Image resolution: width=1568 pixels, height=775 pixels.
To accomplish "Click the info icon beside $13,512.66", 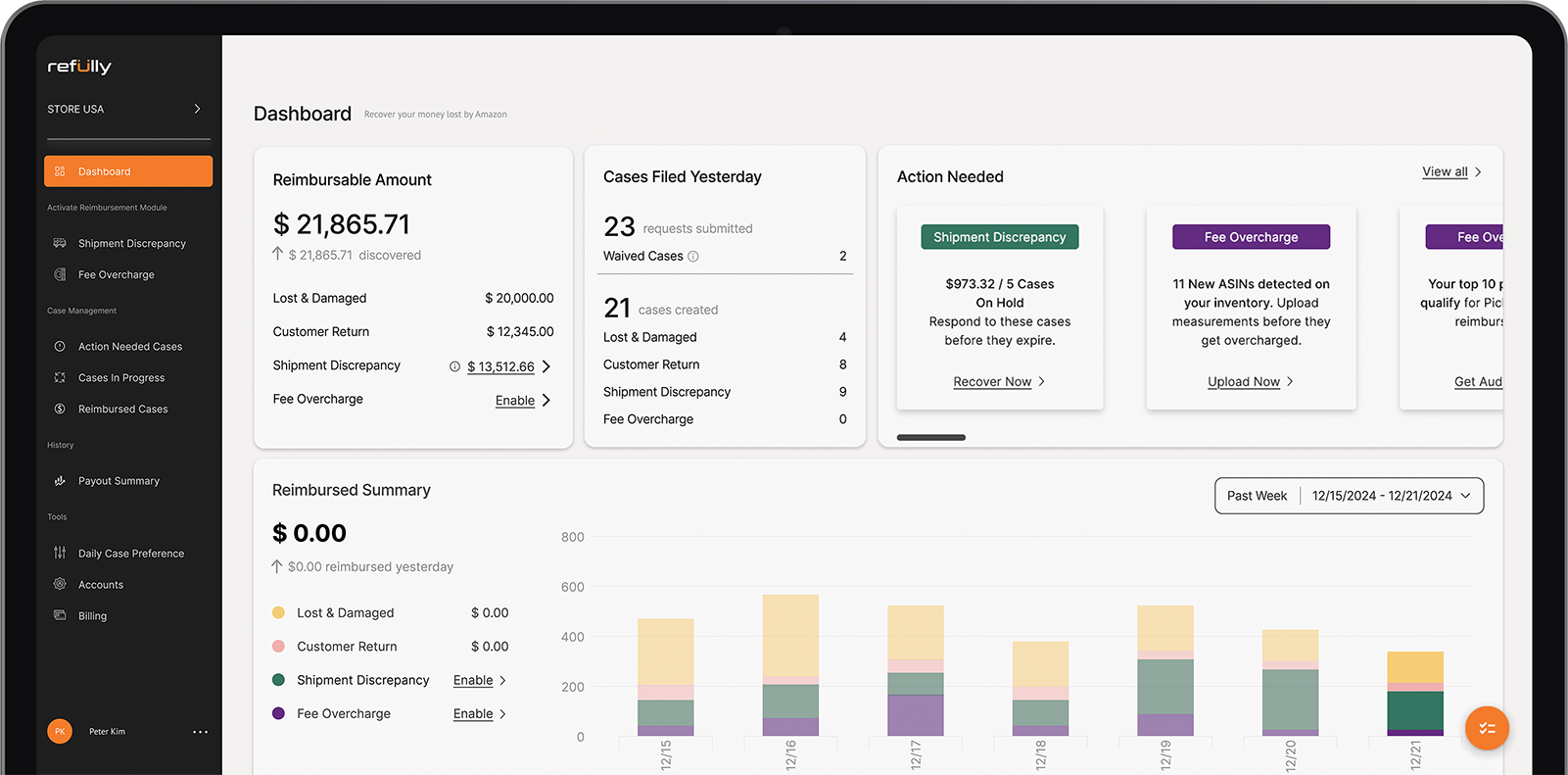I will (454, 366).
